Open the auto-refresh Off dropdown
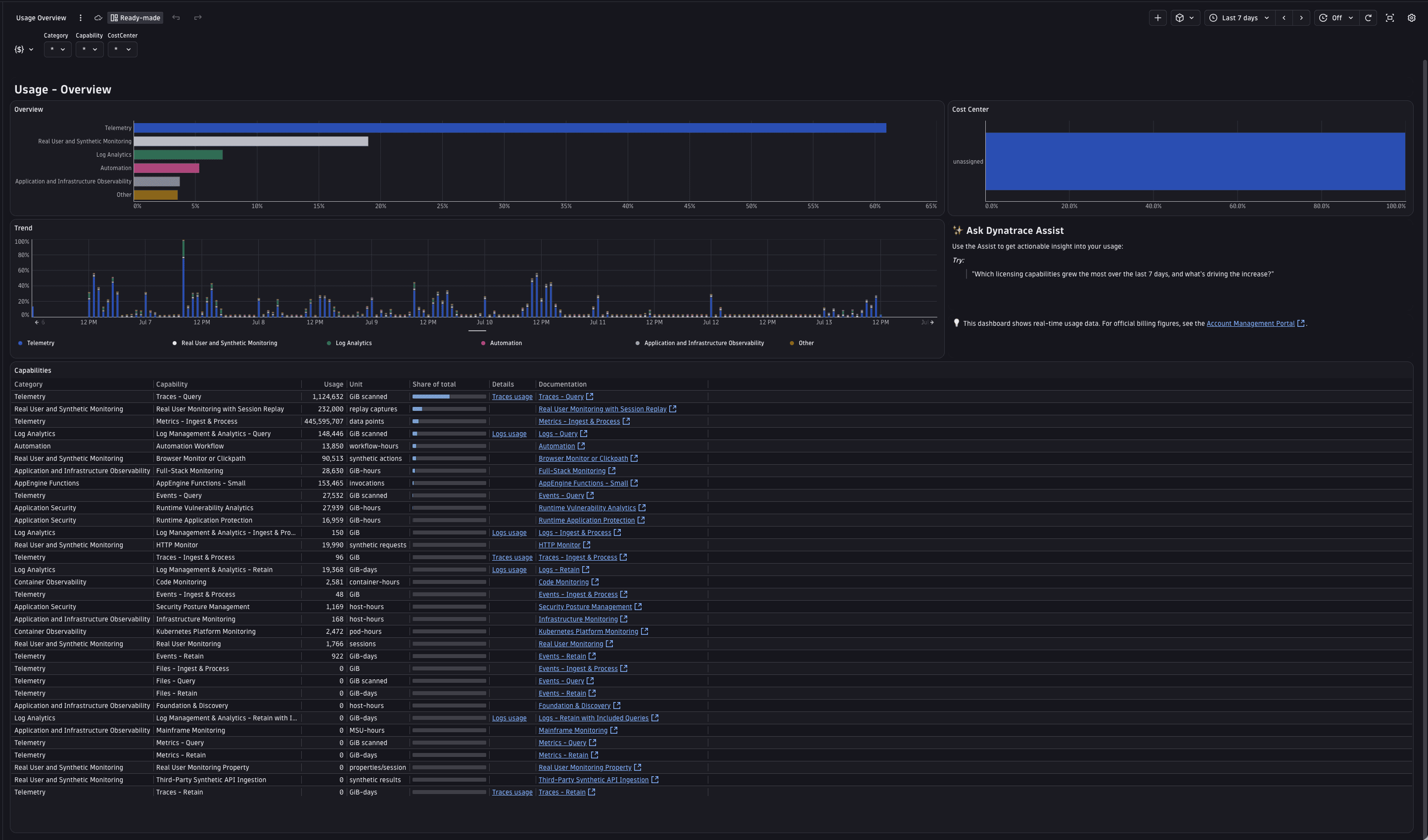Screen dimensions: 1428x840 click(x=1336, y=18)
